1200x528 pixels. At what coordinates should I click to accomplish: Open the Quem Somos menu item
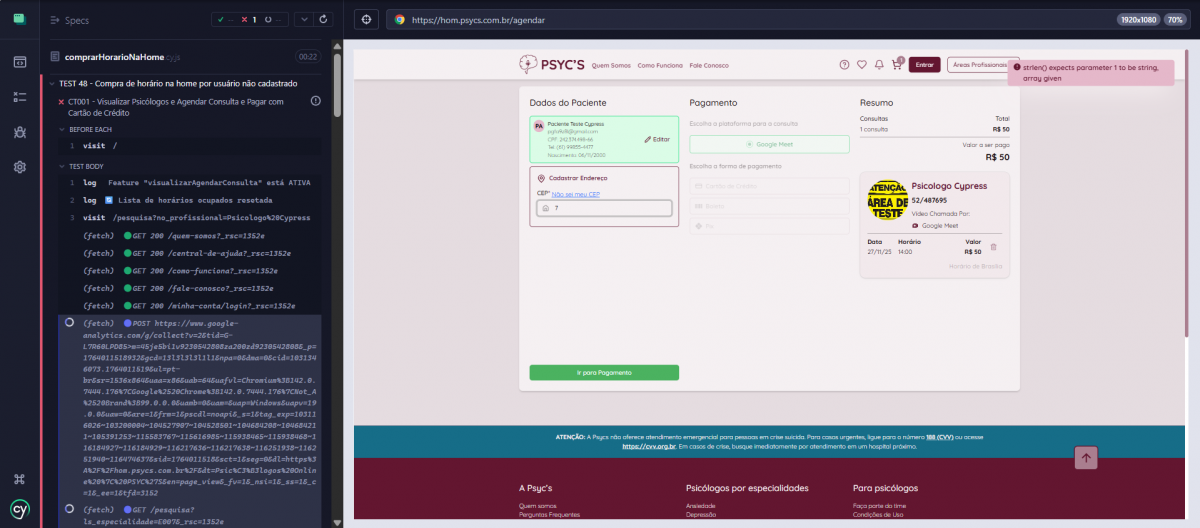(x=610, y=65)
